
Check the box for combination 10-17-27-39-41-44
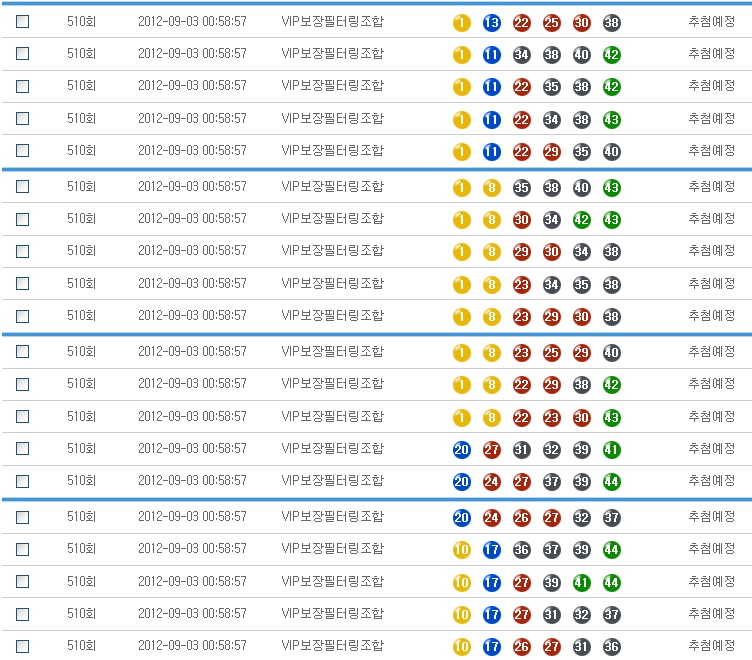click(22, 582)
